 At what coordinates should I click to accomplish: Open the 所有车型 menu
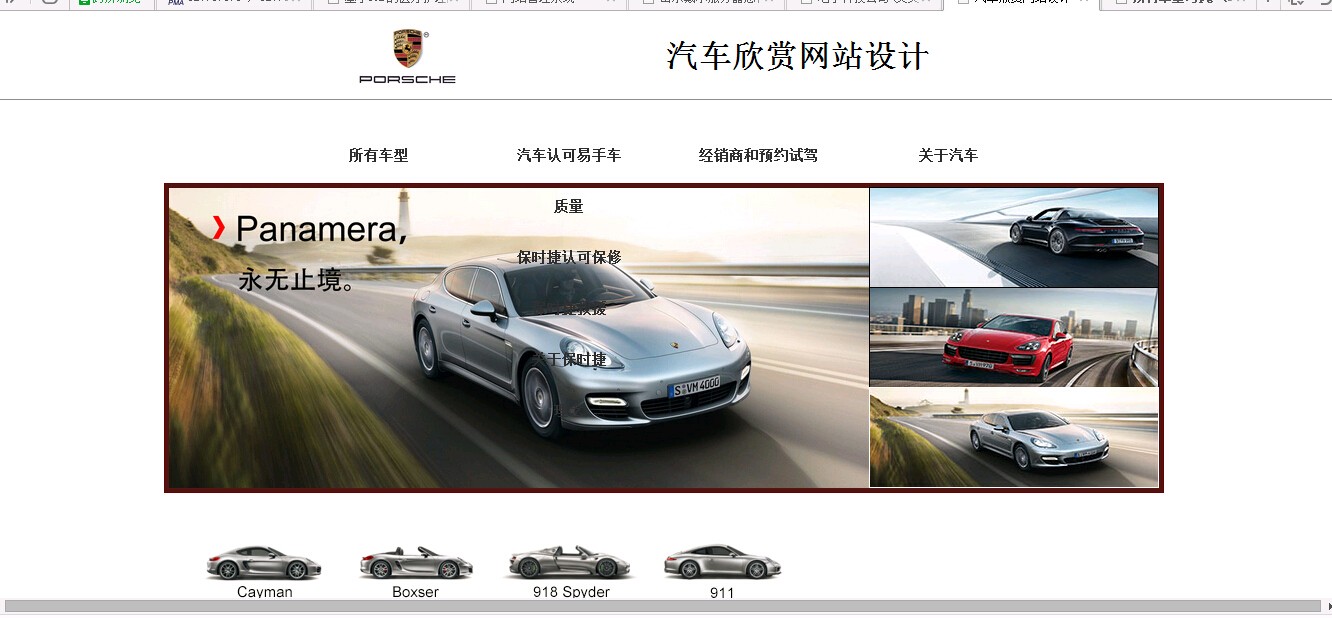tap(378, 155)
